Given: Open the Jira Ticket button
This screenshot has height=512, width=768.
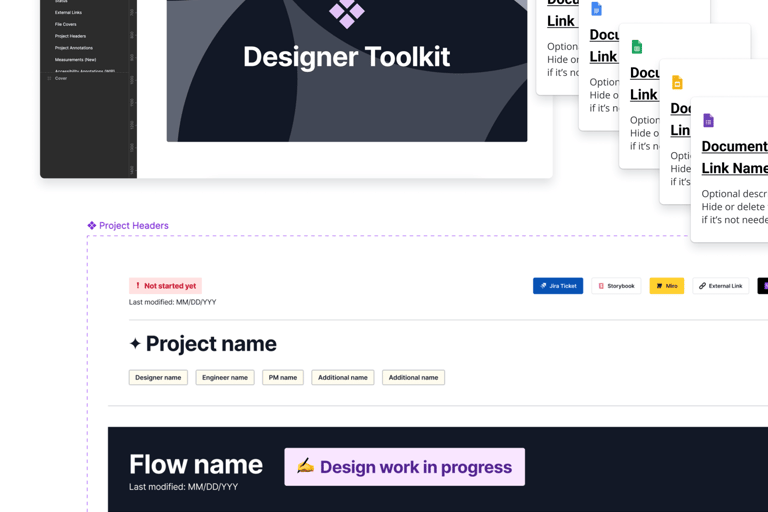Looking at the screenshot, I should [558, 286].
